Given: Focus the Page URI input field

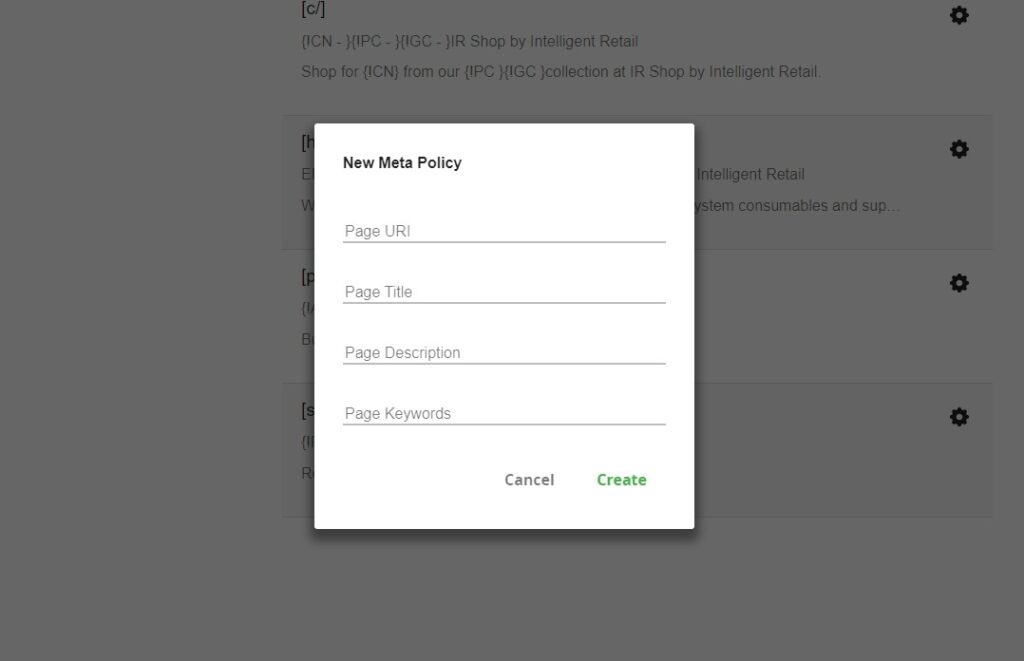Looking at the screenshot, I should click(504, 231).
